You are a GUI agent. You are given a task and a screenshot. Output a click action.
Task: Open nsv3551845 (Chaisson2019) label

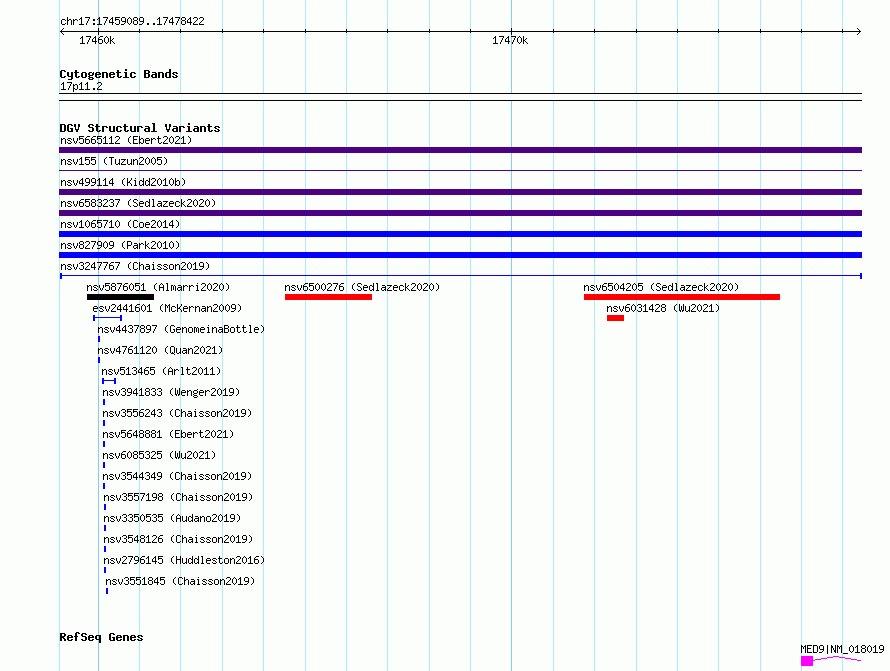click(180, 581)
